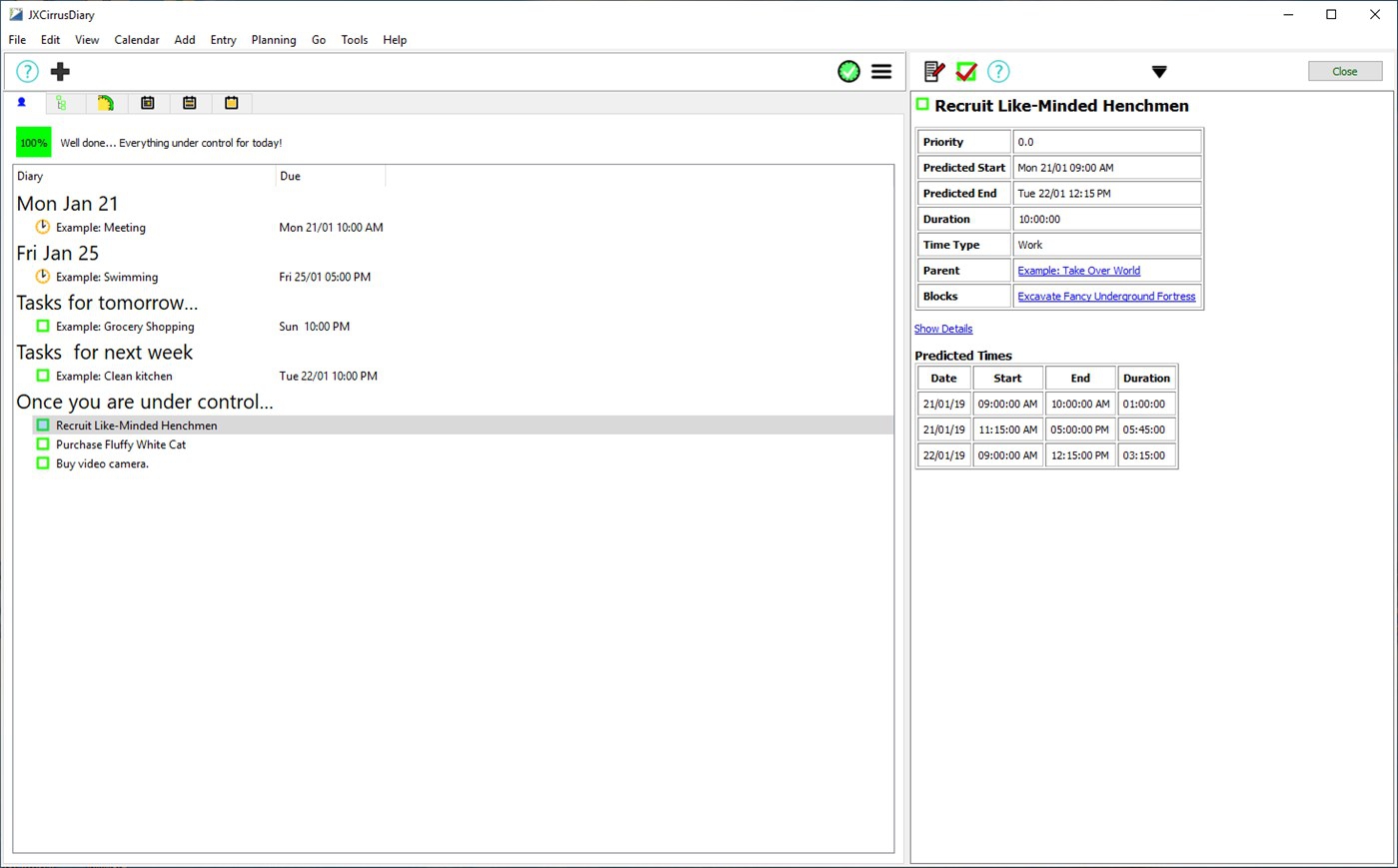Click the Time Type value Work
Image resolution: width=1398 pixels, height=868 pixels.
point(1107,245)
